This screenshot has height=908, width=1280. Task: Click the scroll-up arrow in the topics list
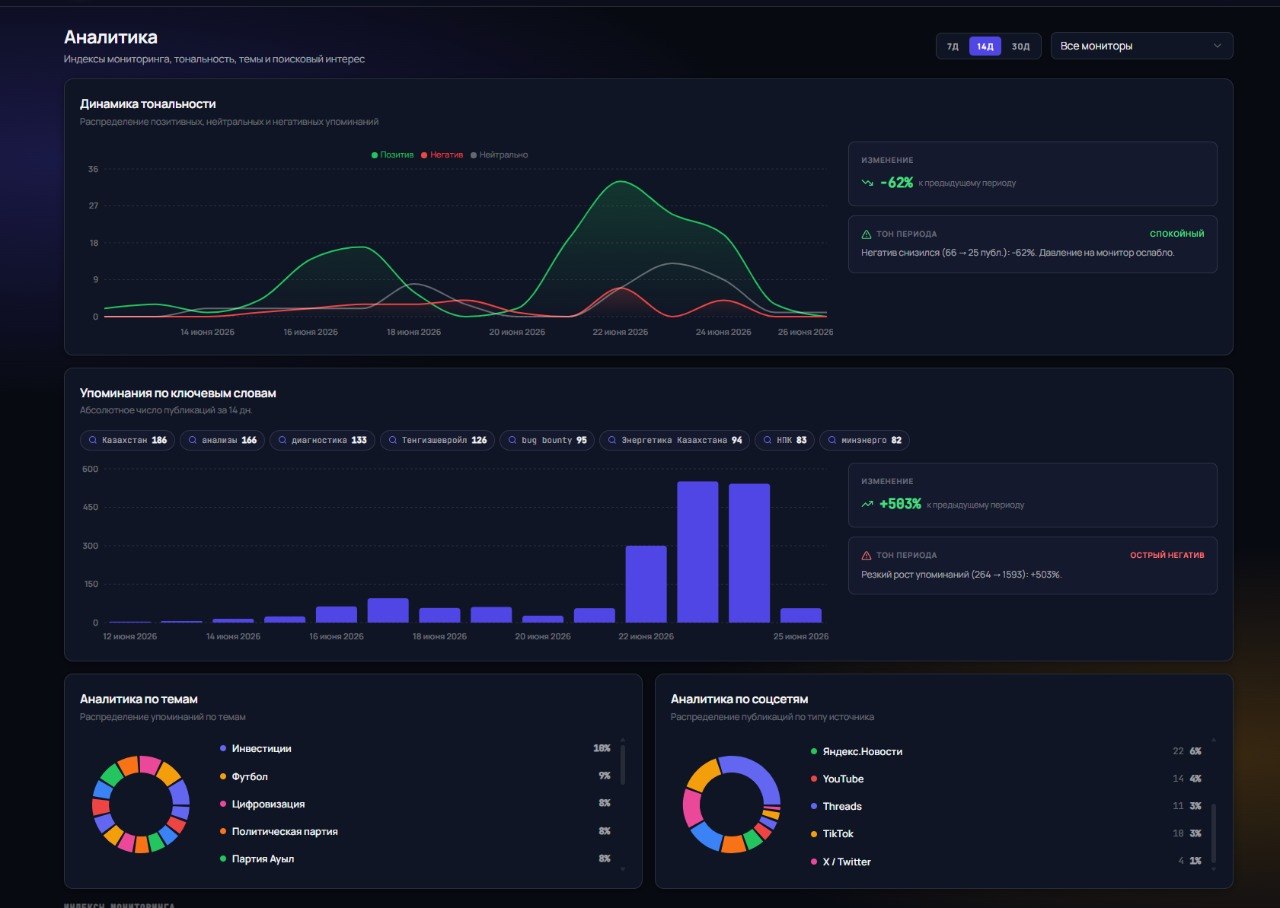tap(622, 738)
